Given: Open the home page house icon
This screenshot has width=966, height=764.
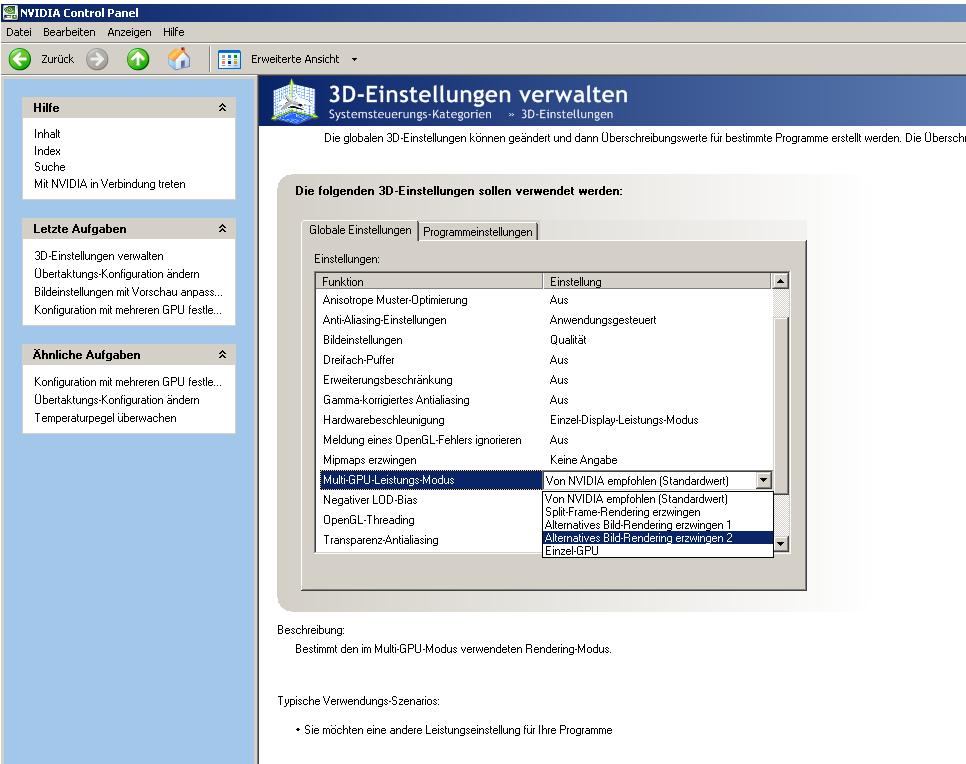Looking at the screenshot, I should [179, 59].
